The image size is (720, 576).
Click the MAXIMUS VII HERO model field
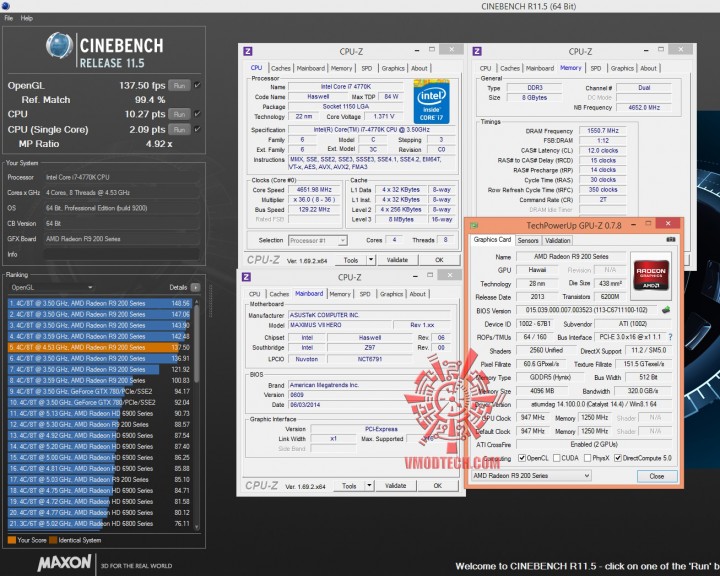[x=340, y=325]
